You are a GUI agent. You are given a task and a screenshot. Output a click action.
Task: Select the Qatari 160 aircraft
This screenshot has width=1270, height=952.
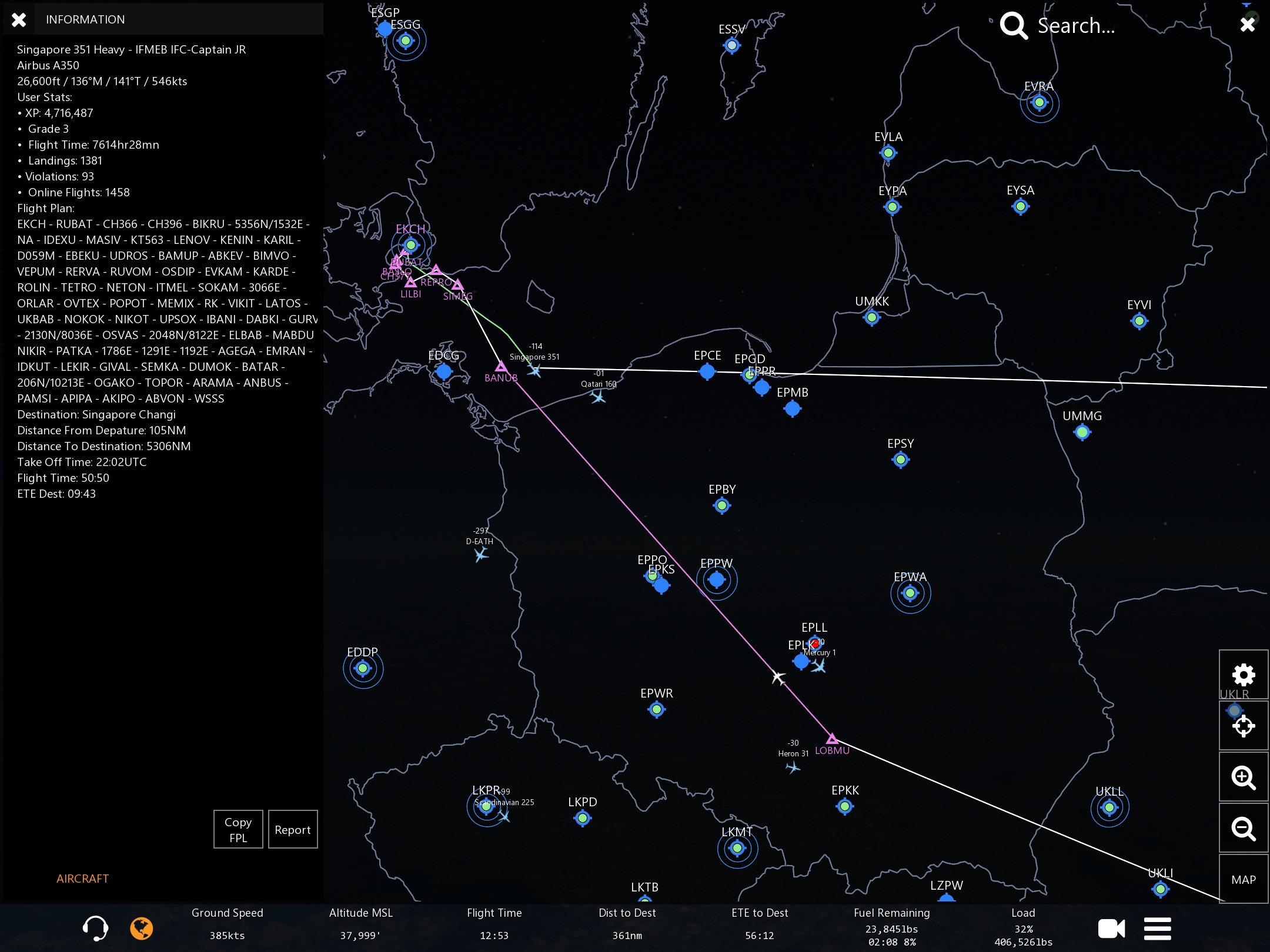(x=598, y=397)
